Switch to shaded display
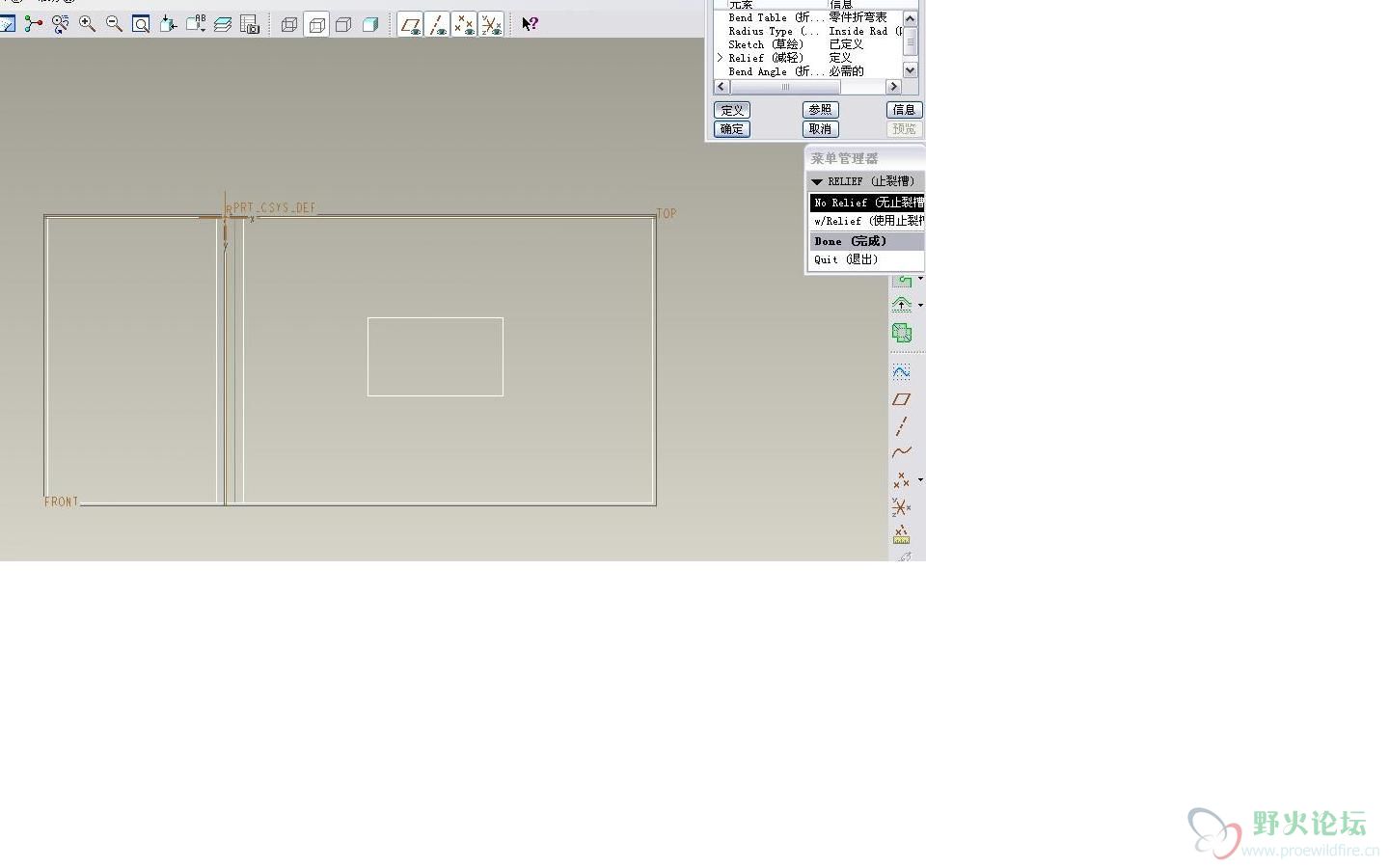 tap(370, 24)
